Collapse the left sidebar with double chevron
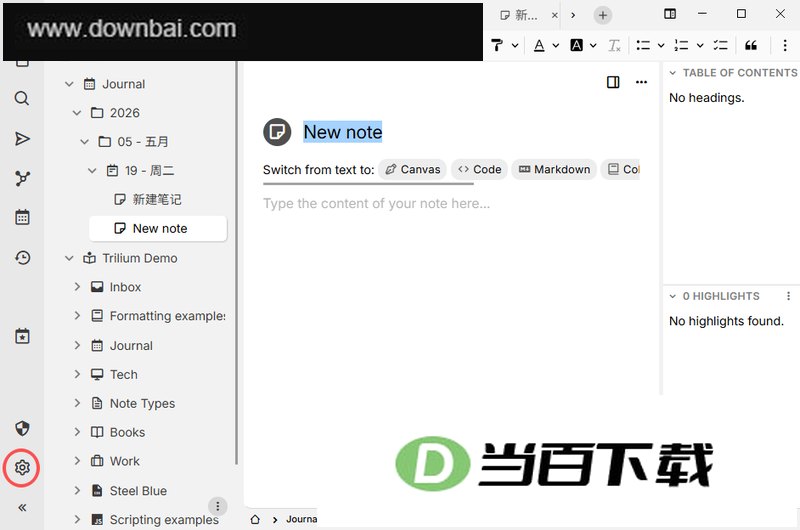800x530 pixels. [22, 508]
